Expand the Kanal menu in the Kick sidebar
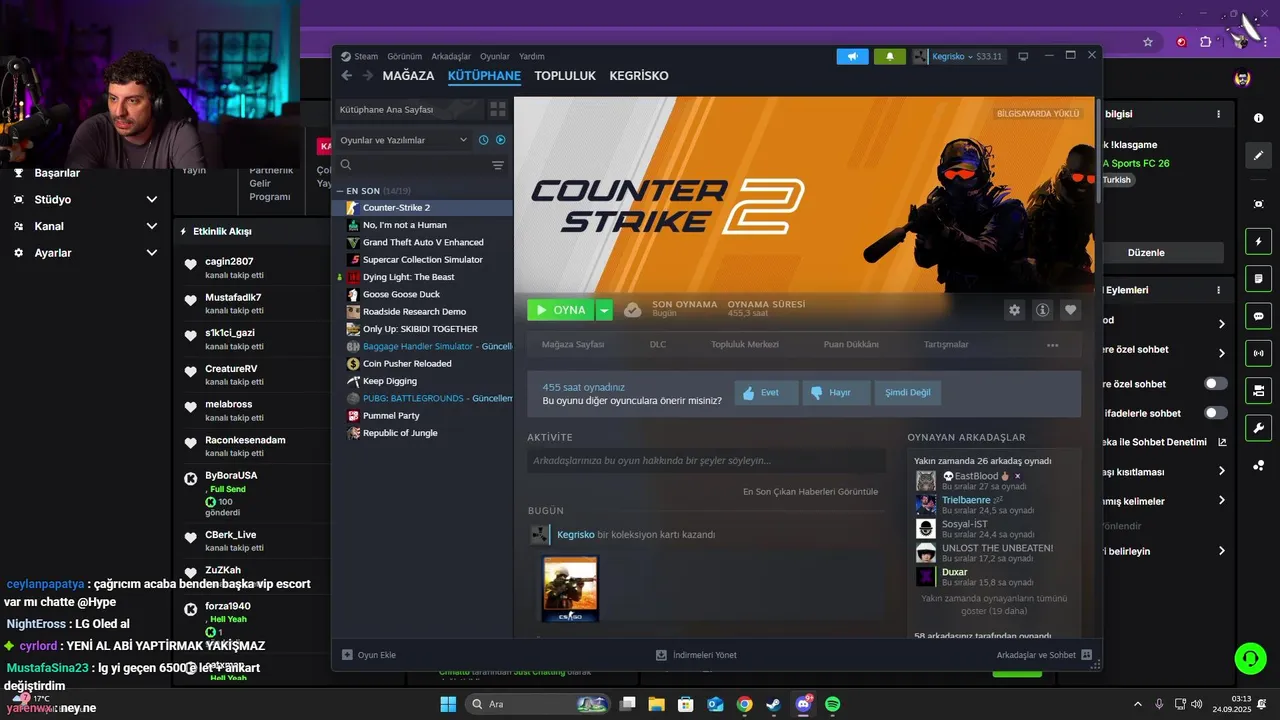This screenshot has height=720, width=1280. point(152,226)
